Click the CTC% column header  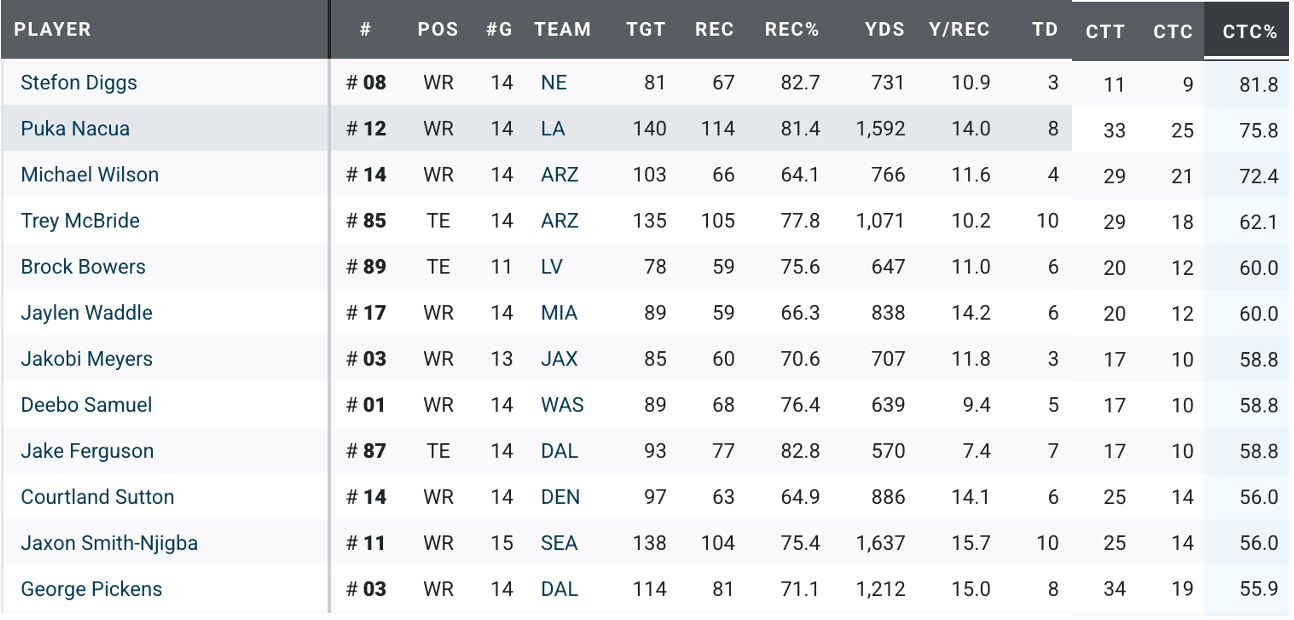coord(1250,32)
